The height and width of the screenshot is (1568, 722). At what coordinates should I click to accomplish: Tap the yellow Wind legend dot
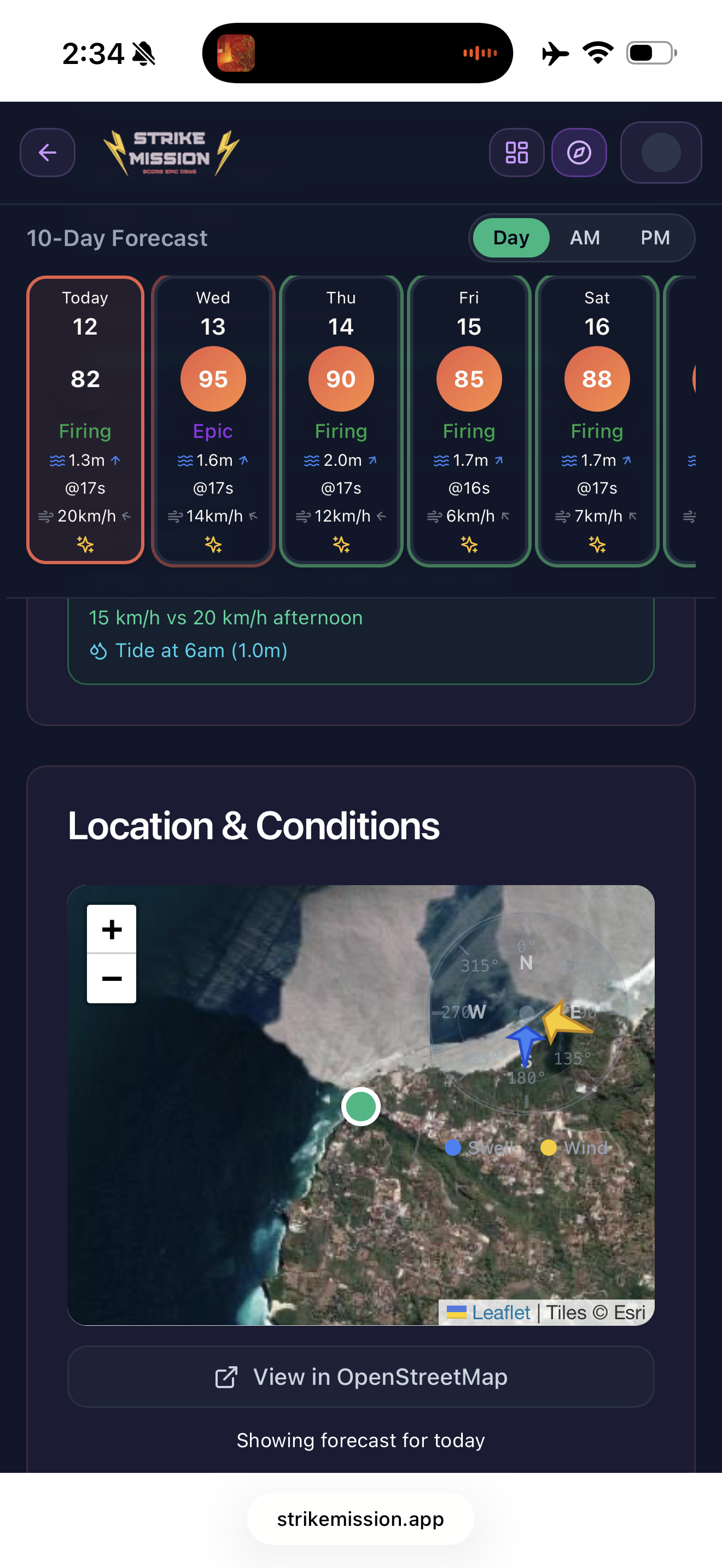click(x=549, y=1148)
